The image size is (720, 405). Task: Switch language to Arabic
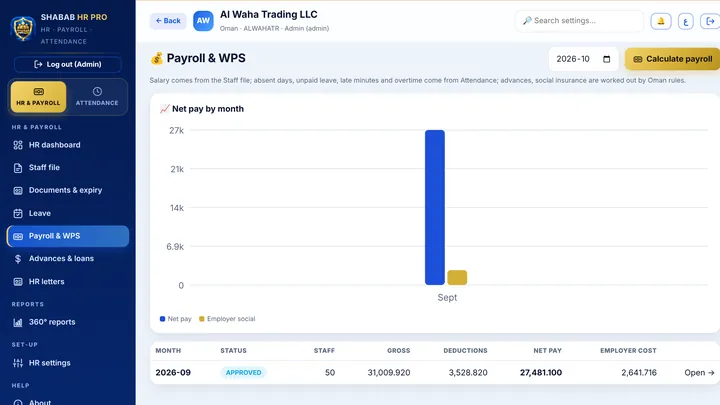tap(686, 21)
